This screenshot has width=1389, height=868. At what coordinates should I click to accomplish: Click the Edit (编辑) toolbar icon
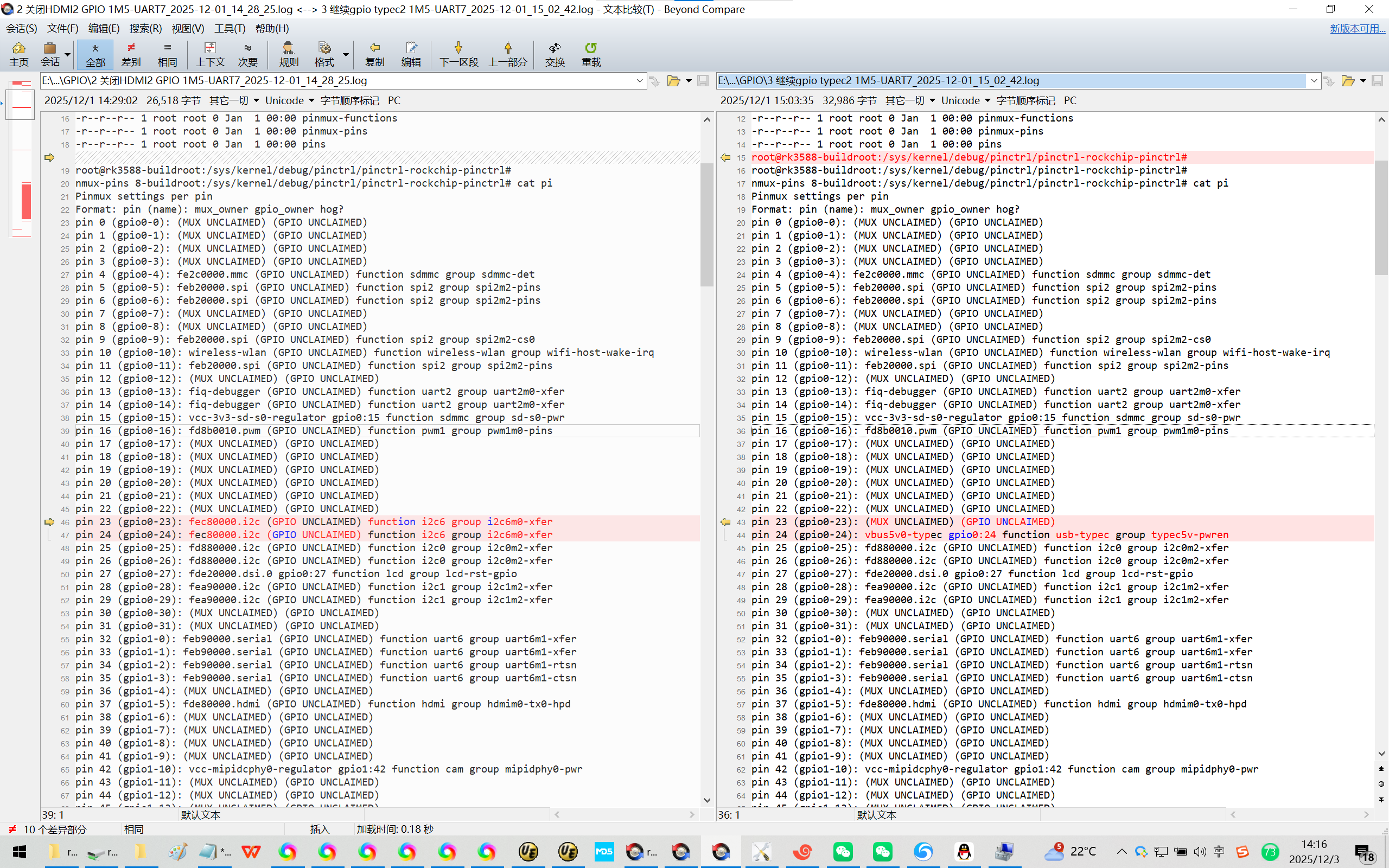411,54
